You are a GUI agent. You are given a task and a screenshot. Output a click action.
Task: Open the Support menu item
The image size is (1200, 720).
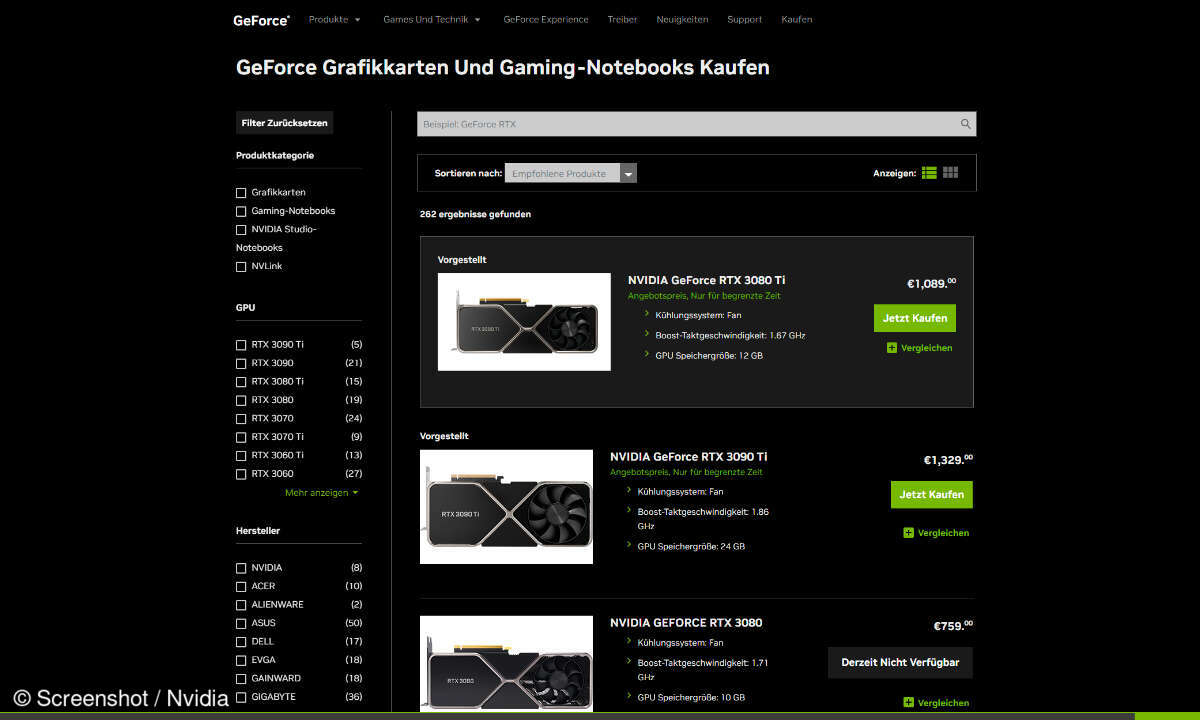coord(744,19)
